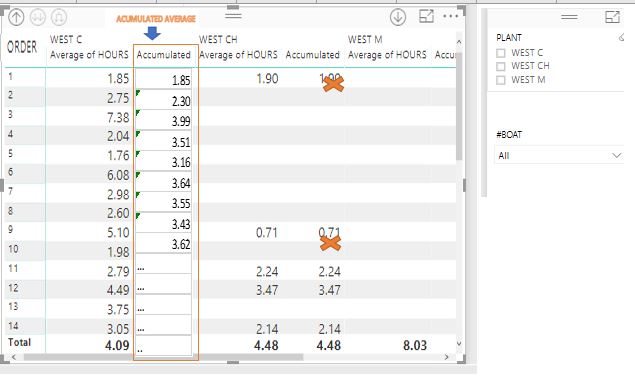Click the PLANT slicer title
The width and height of the screenshot is (635, 379).
pyautogui.click(x=509, y=38)
